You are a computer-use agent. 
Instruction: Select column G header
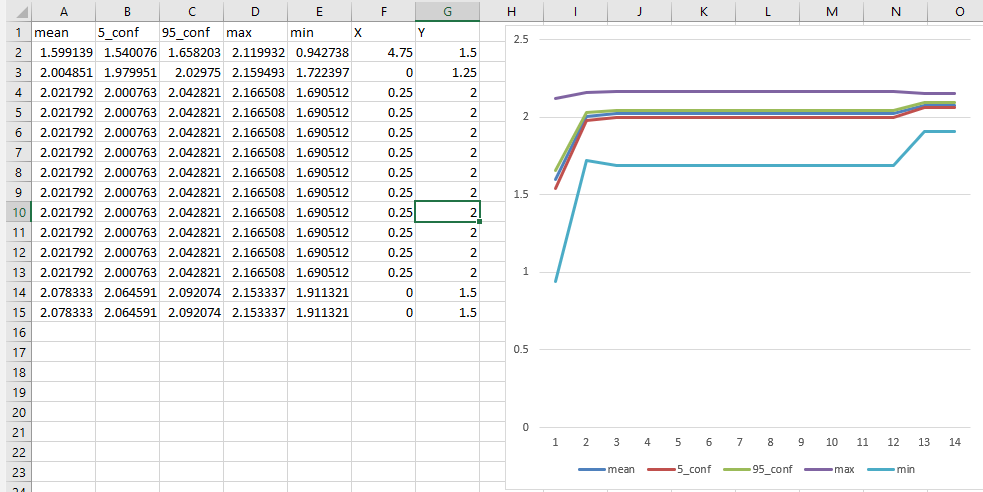tap(448, 11)
